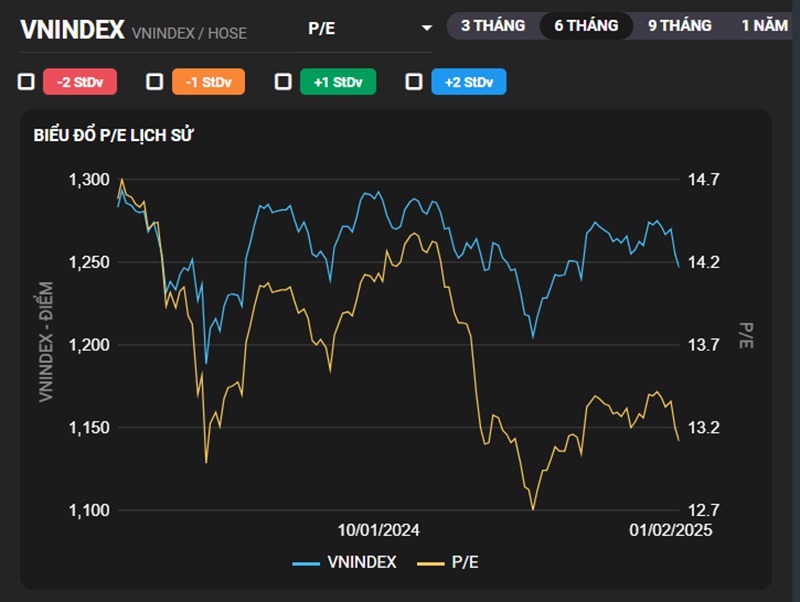Click the 13.7 right axis label
This screenshot has width=800, height=602.
tap(704, 345)
